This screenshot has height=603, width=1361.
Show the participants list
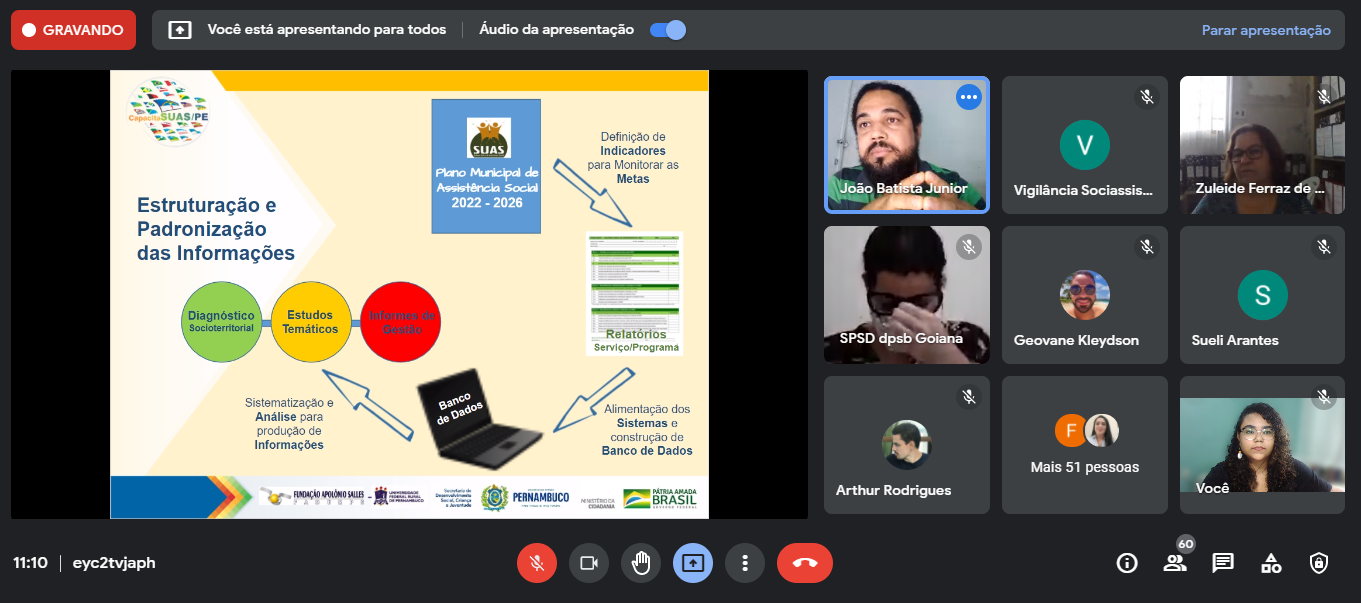1175,563
